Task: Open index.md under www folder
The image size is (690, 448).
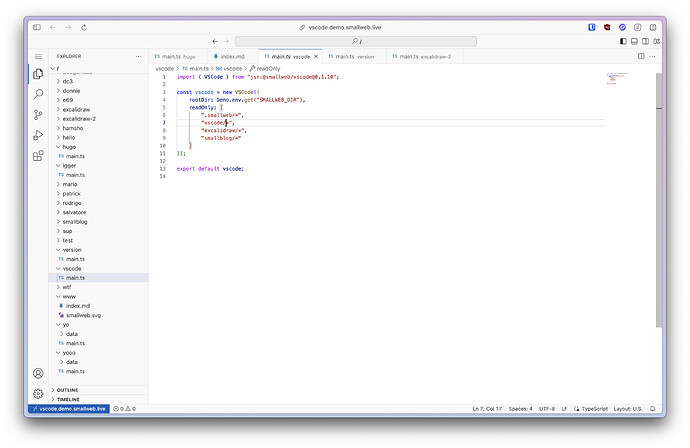Action: click(99, 306)
